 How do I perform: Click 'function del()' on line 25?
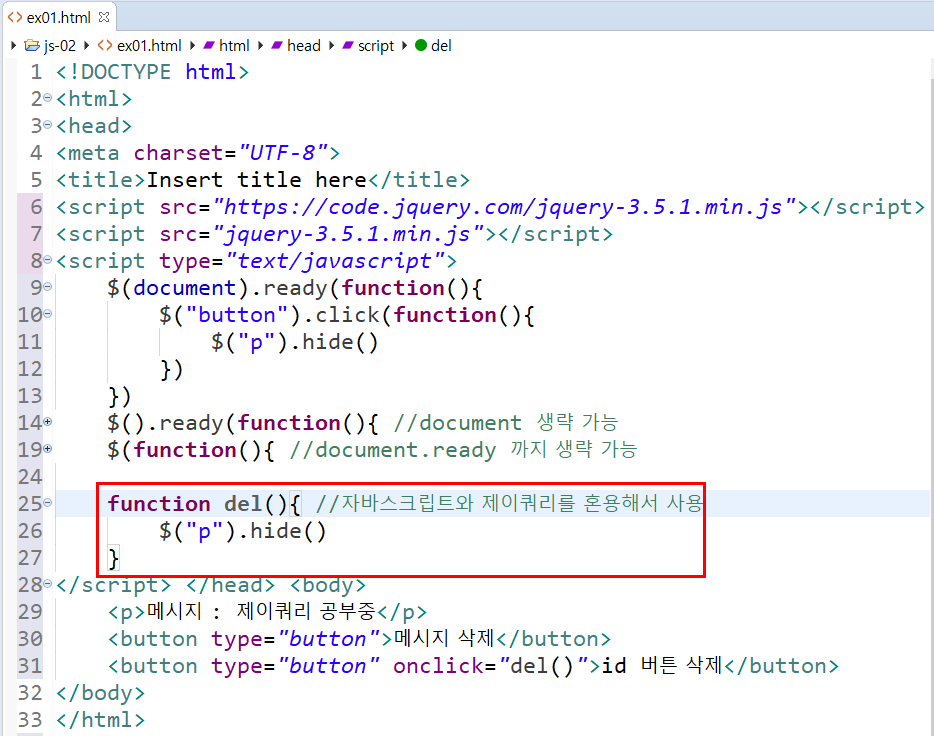198,504
